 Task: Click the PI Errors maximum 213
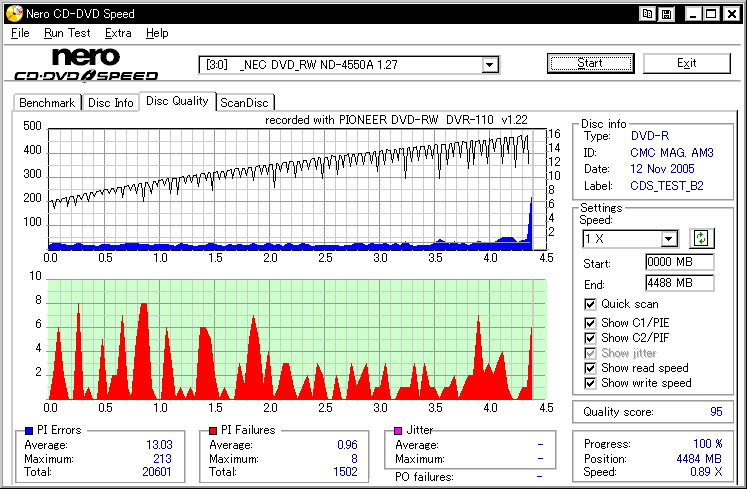pos(162,458)
